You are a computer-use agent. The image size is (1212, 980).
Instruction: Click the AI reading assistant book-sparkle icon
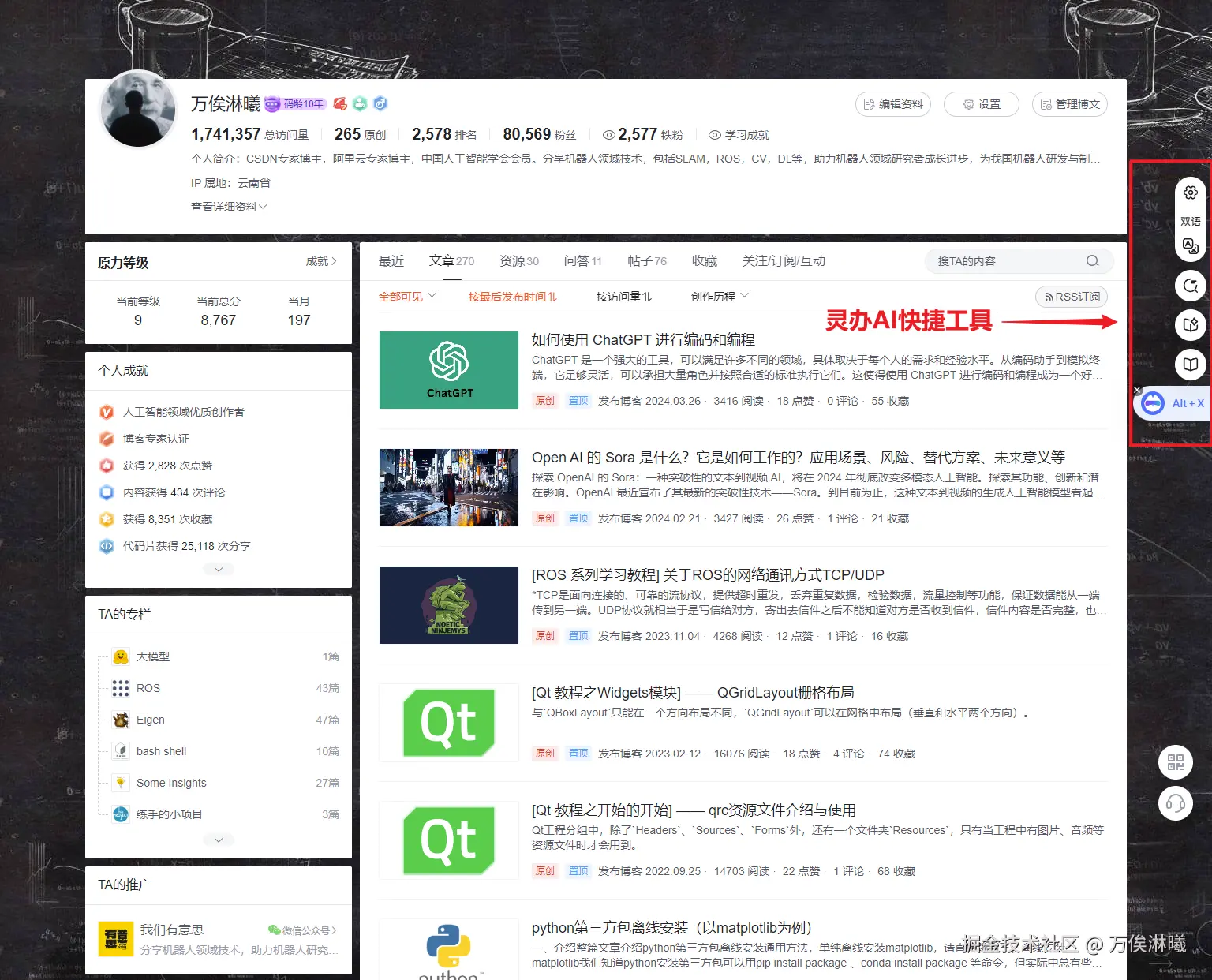pos(1190,324)
